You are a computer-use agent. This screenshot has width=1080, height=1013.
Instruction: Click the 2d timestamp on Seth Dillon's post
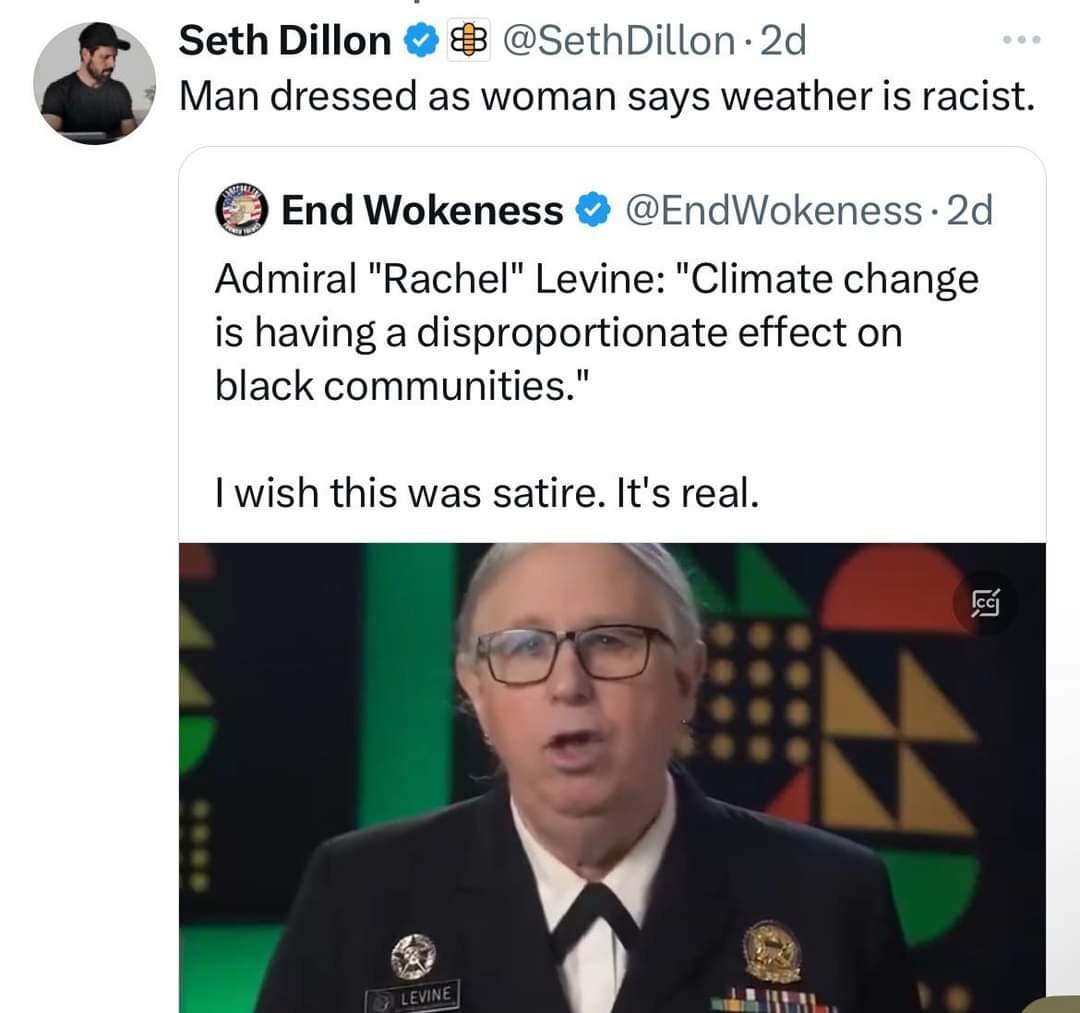(783, 41)
